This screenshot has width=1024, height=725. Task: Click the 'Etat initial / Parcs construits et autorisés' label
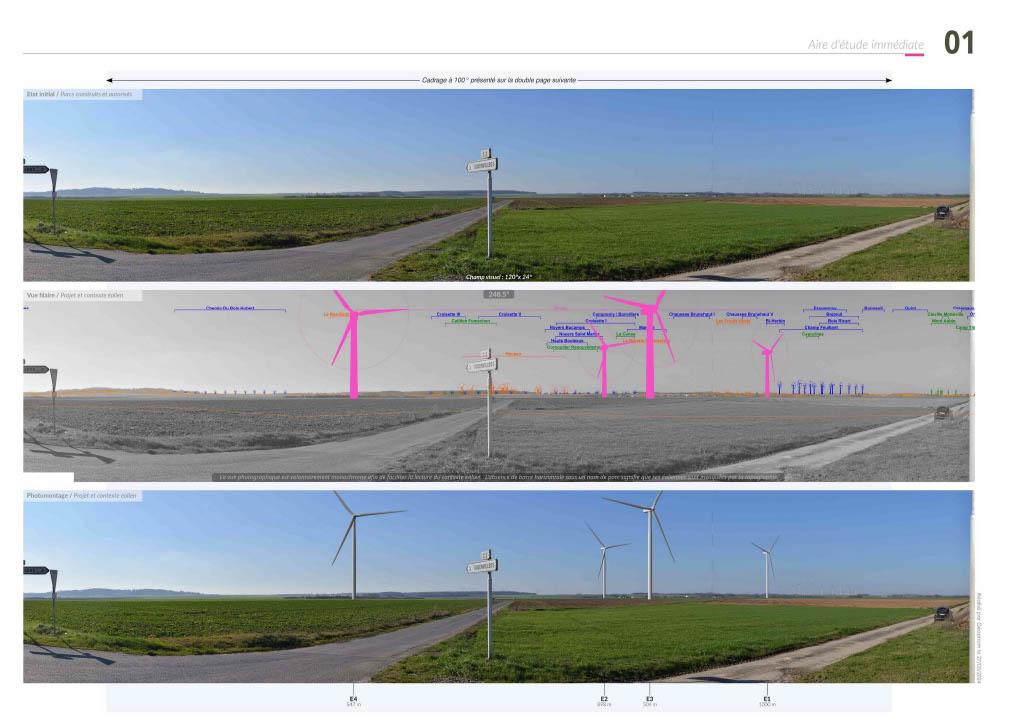pyautogui.click(x=80, y=94)
